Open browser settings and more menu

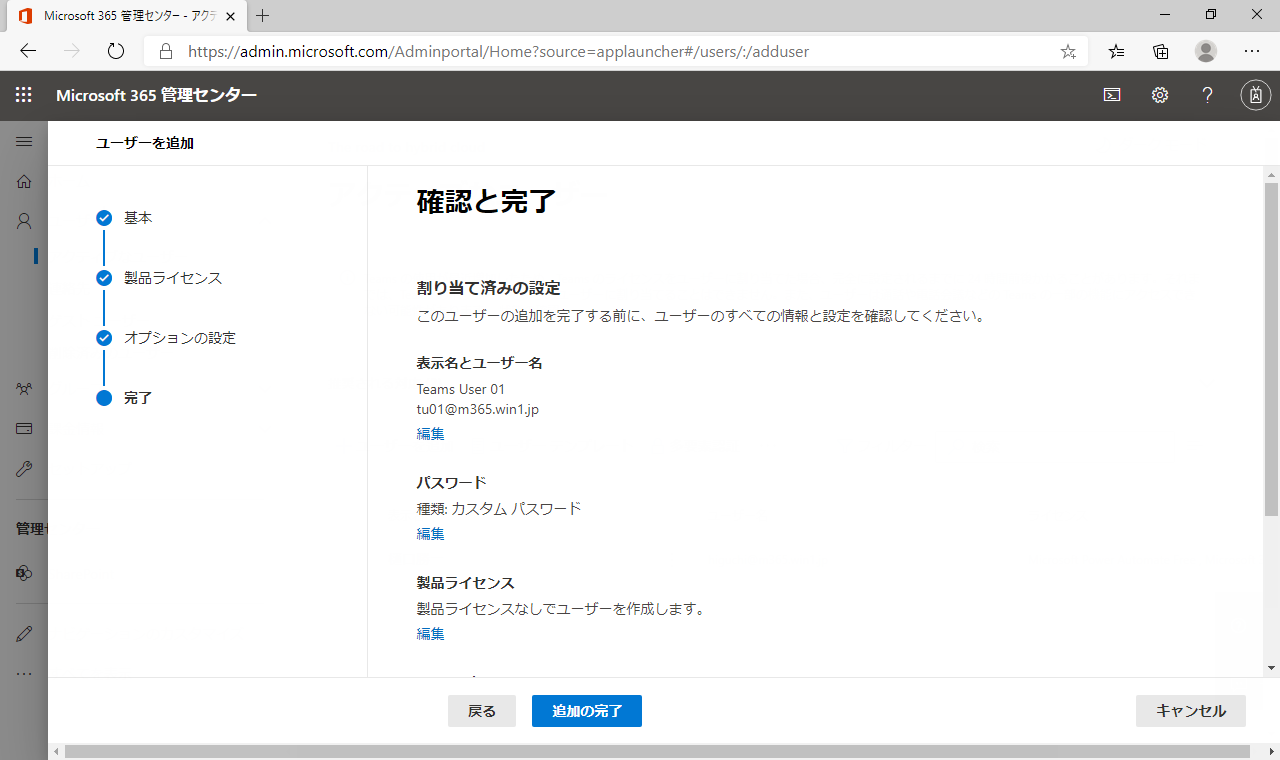1252,51
